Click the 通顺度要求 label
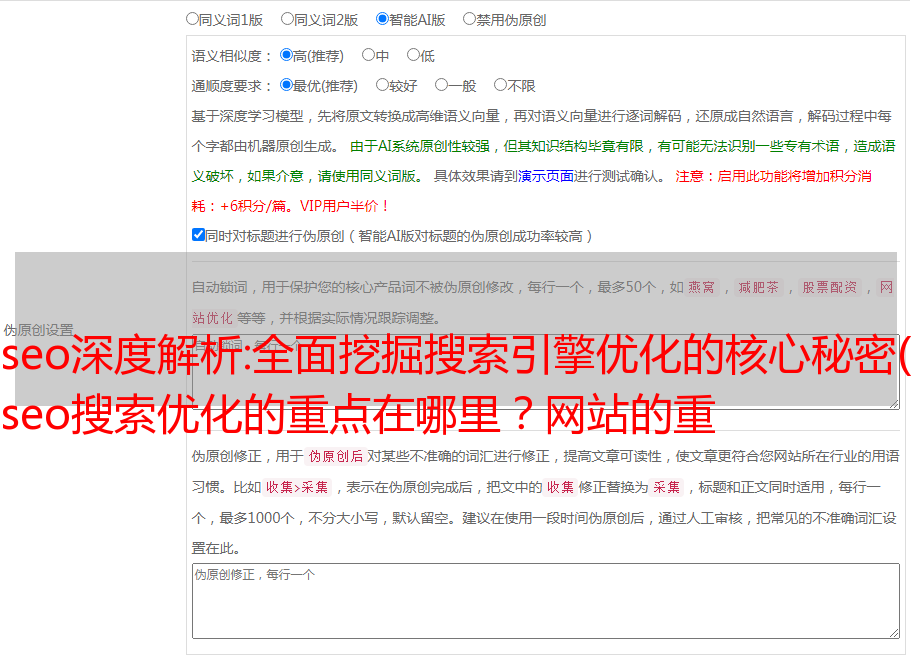 tap(232, 86)
